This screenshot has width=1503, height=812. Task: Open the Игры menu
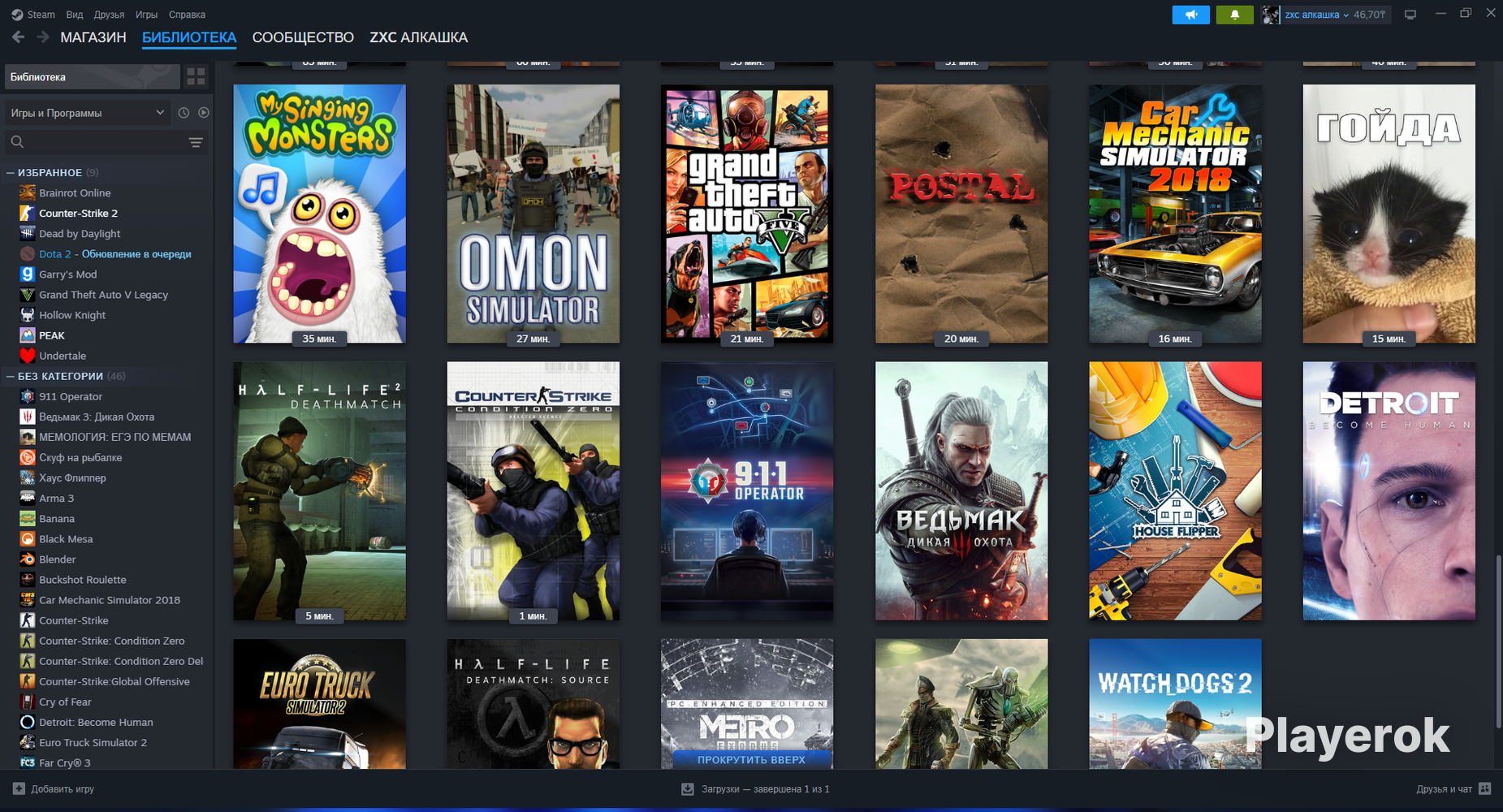point(146,15)
